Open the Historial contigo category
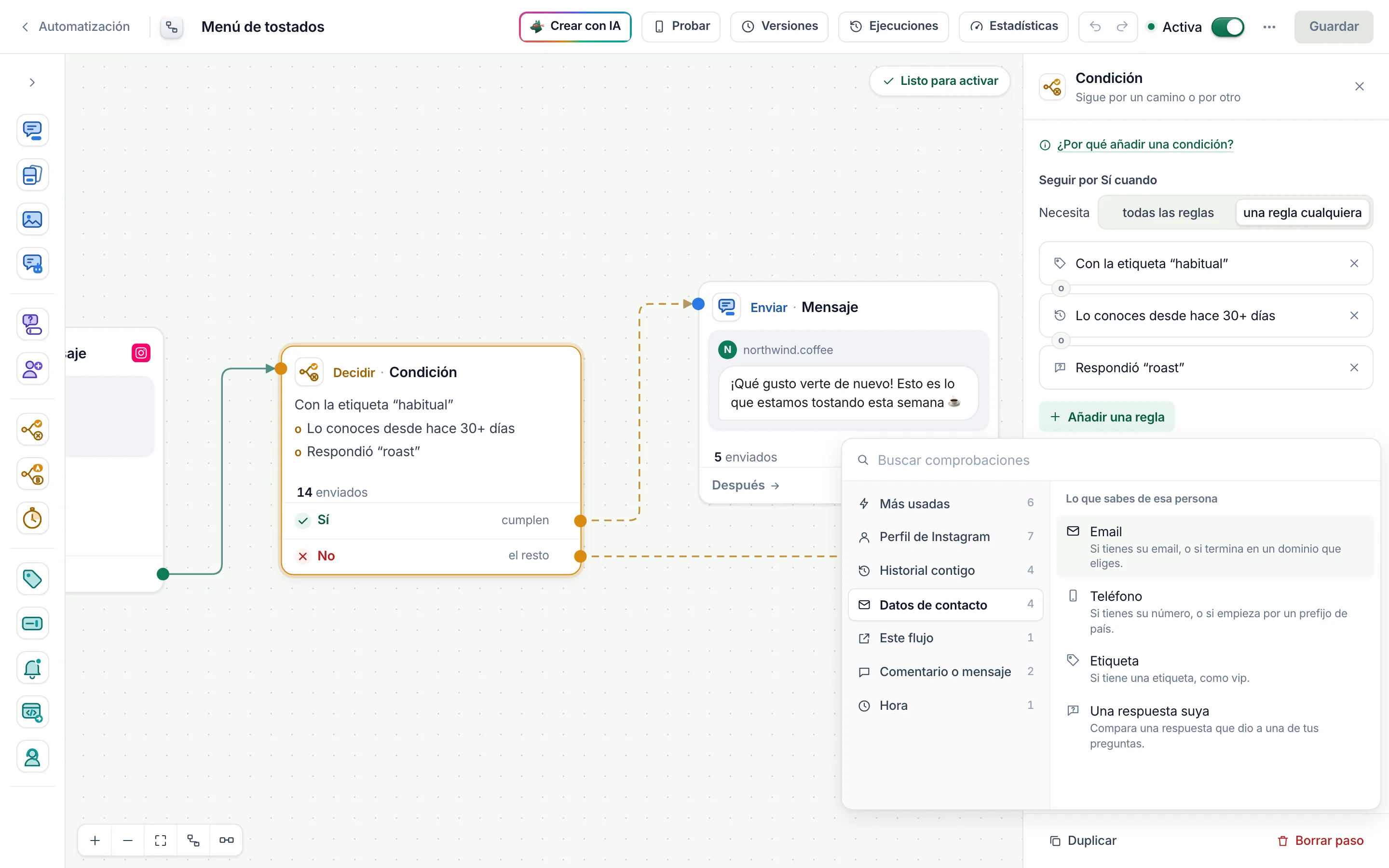The width and height of the screenshot is (1389, 868). coord(945,570)
